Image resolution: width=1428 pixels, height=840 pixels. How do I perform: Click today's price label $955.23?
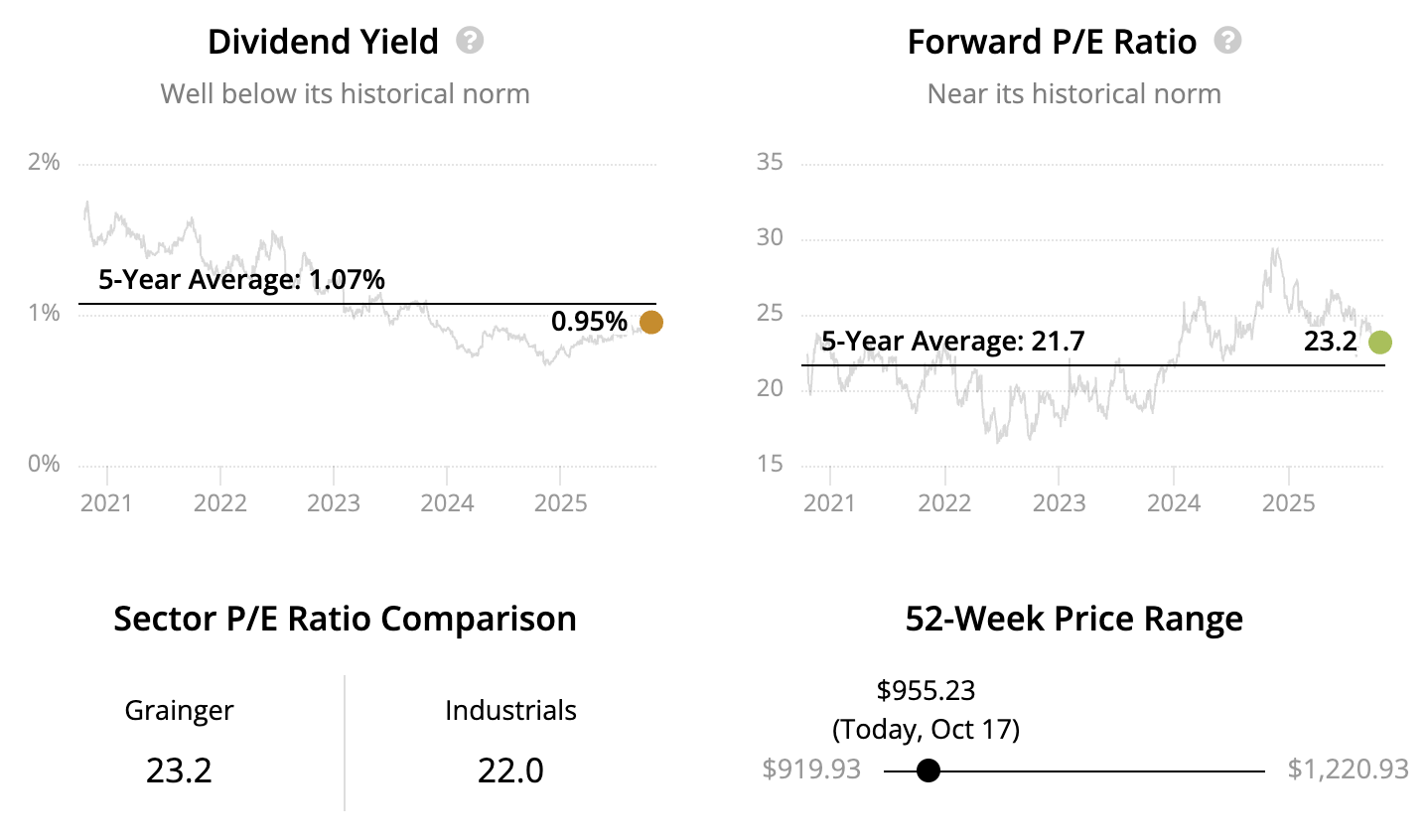click(926, 690)
